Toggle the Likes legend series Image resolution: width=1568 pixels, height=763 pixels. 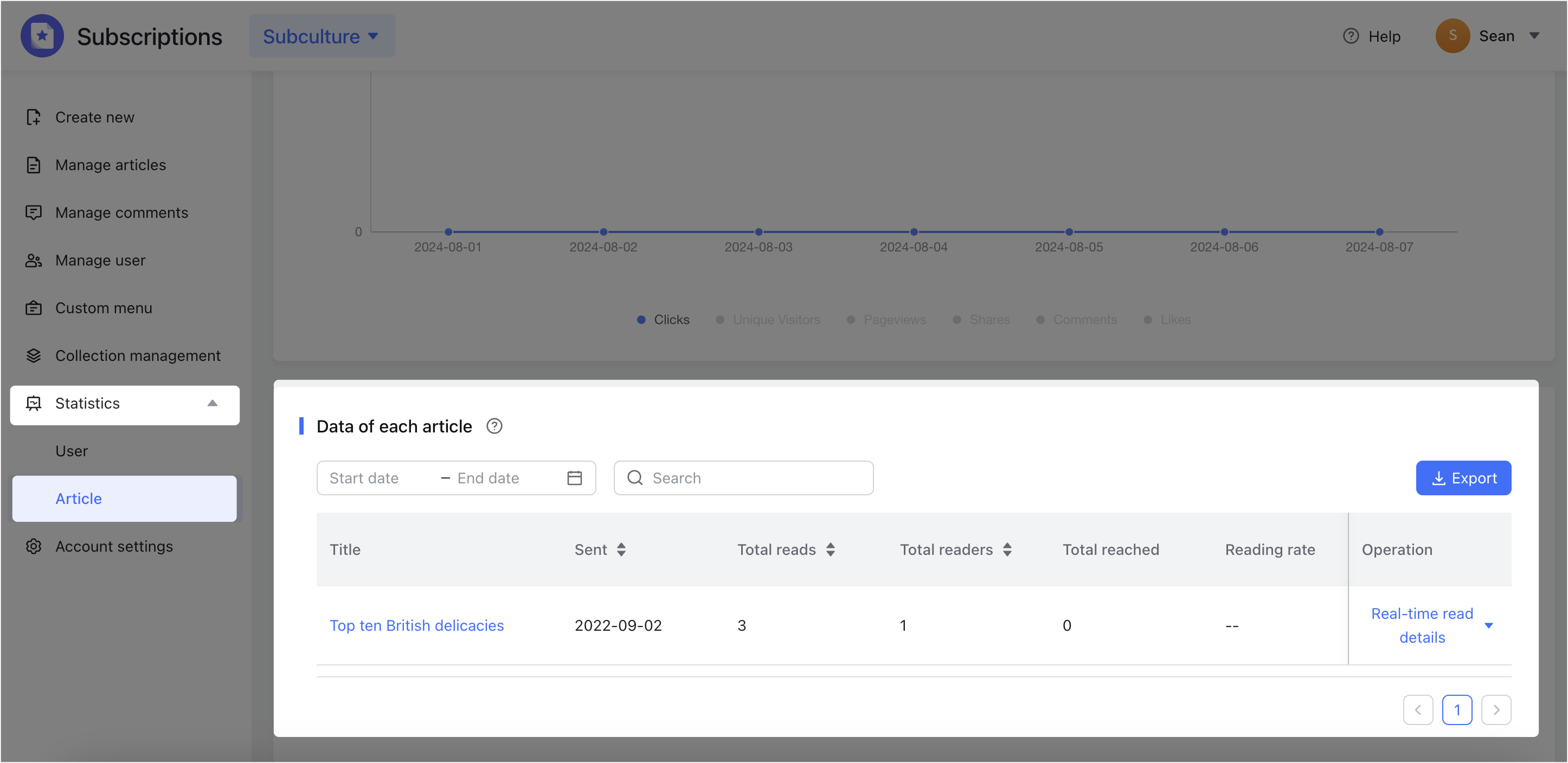1167,319
